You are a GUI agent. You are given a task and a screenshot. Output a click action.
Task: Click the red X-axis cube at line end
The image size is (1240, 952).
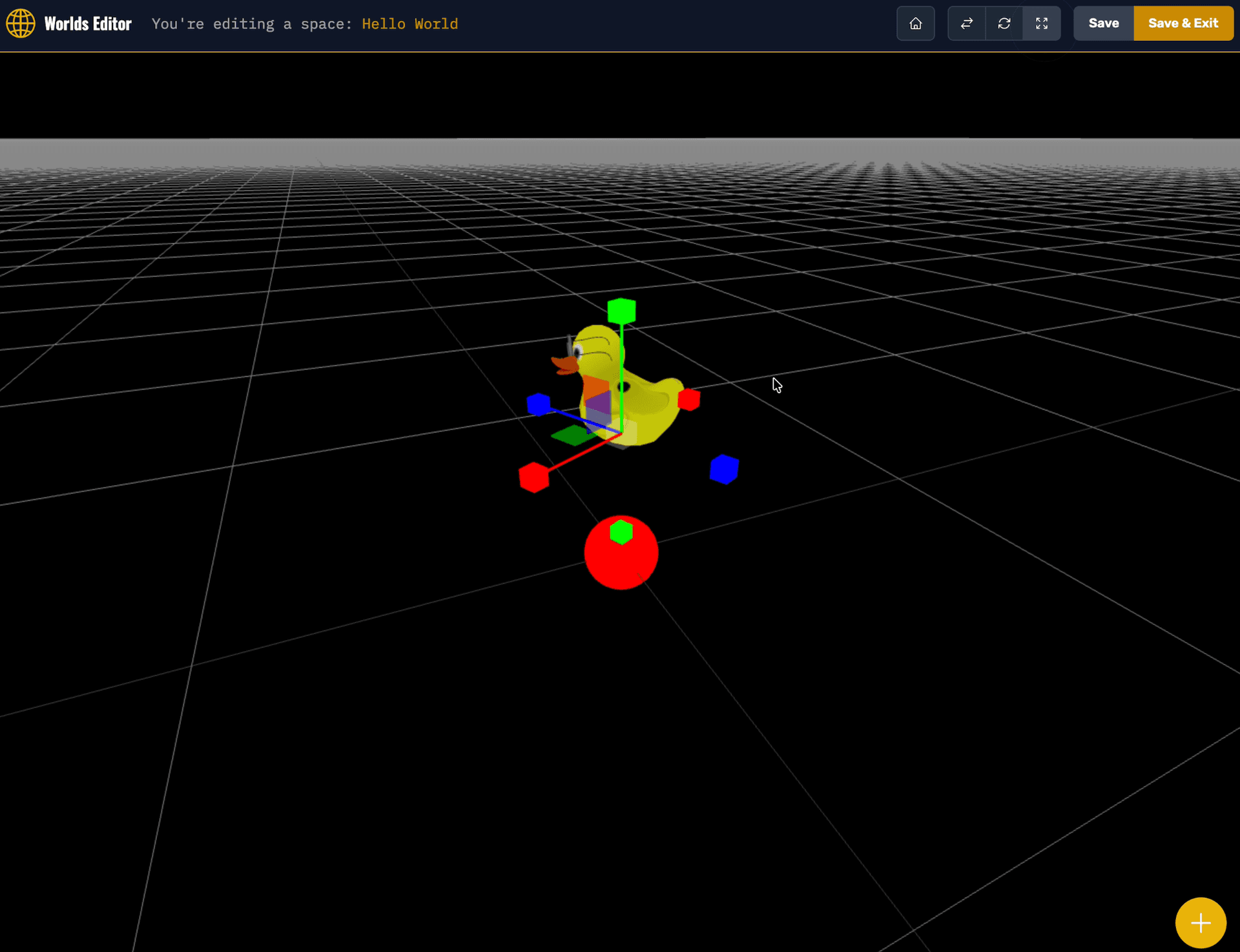click(533, 477)
